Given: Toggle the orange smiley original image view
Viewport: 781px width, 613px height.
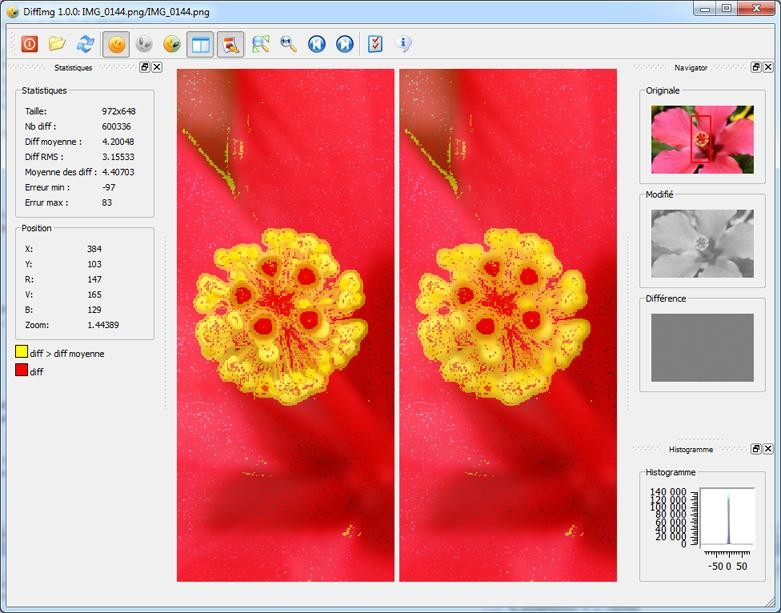Looking at the screenshot, I should tap(116, 44).
